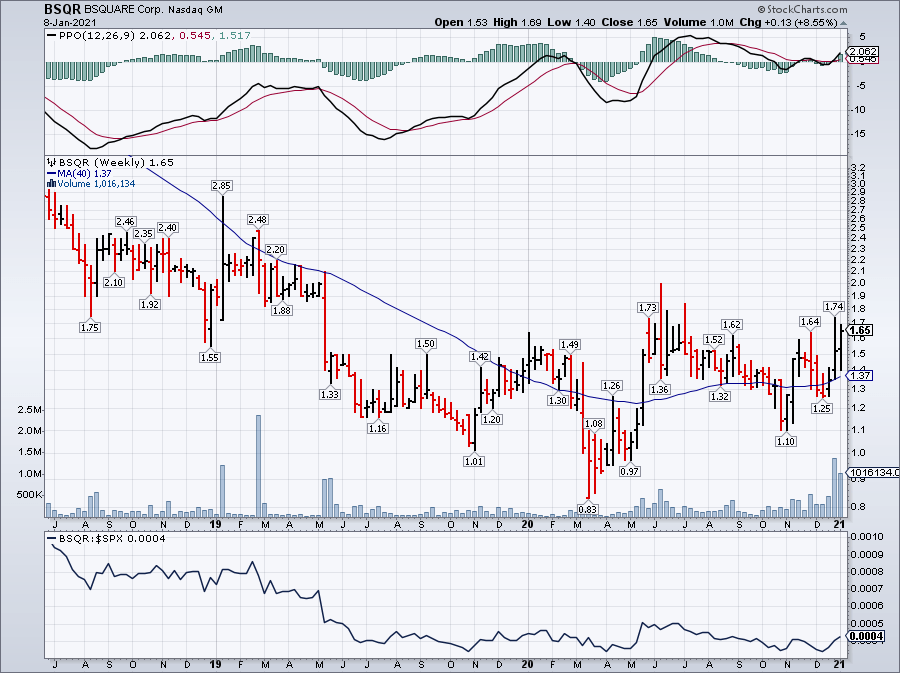The image size is (900, 673).
Task: Click the 1016134.0 volume flag on axis
Action: [874, 473]
